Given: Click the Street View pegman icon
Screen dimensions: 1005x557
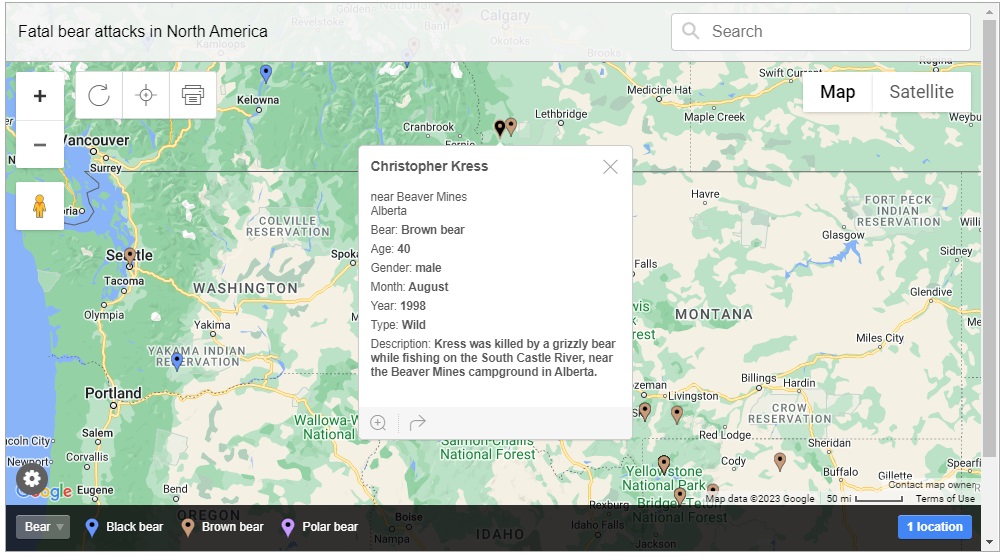Looking at the screenshot, I should coord(40,206).
